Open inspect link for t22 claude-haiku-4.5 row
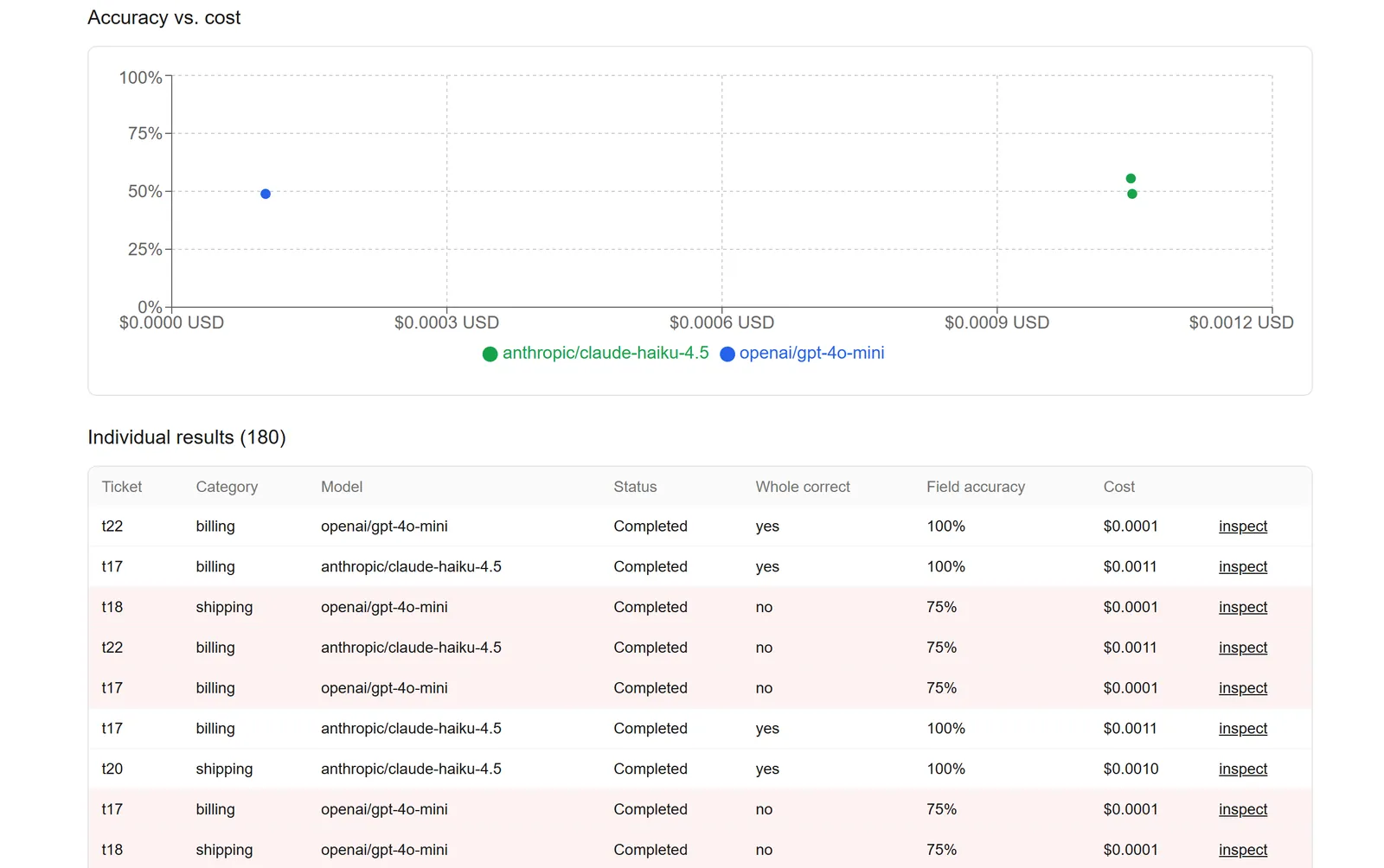 [1243, 648]
